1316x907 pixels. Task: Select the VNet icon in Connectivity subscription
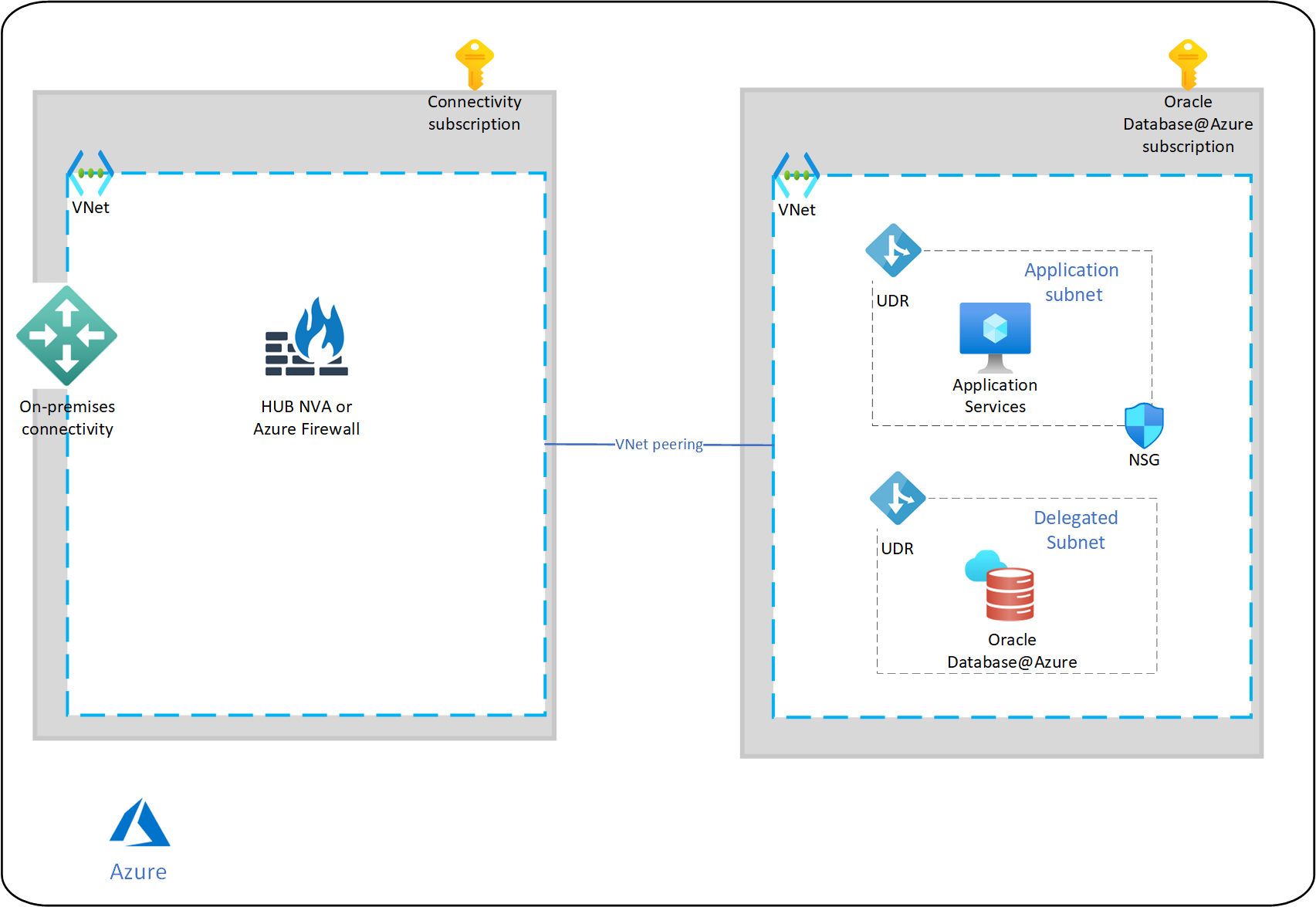90,174
